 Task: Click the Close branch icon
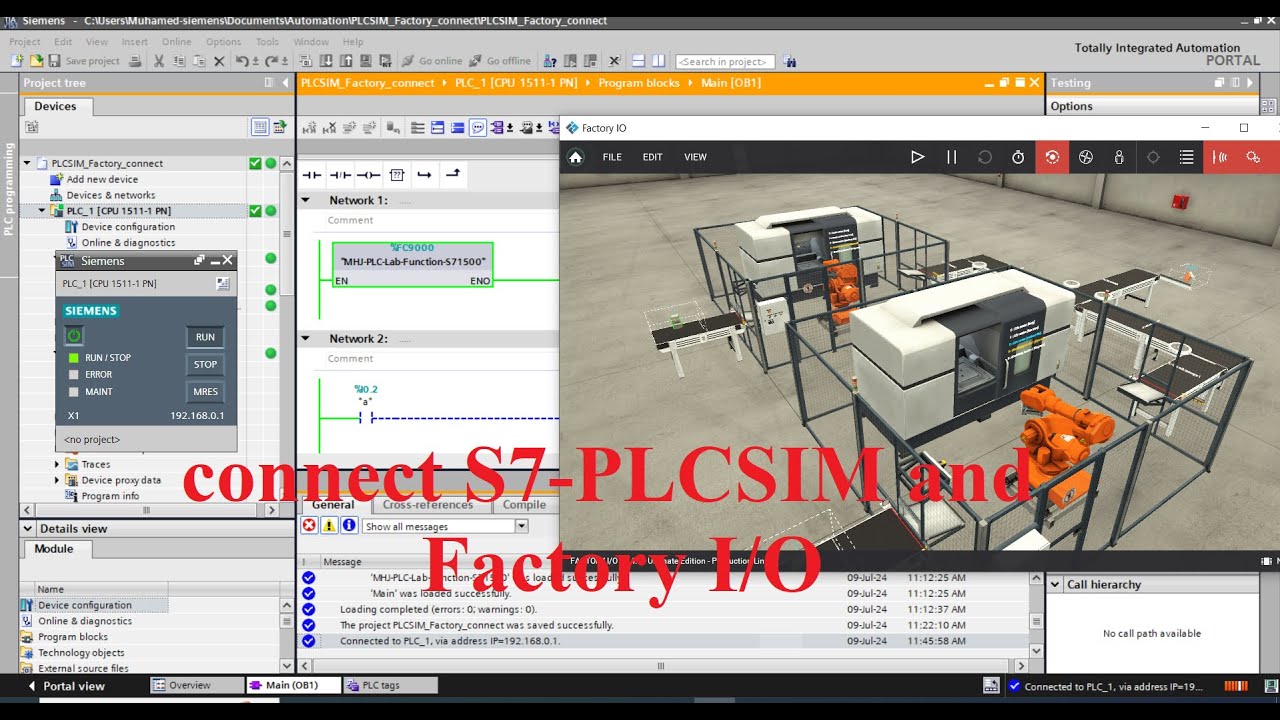pos(453,175)
